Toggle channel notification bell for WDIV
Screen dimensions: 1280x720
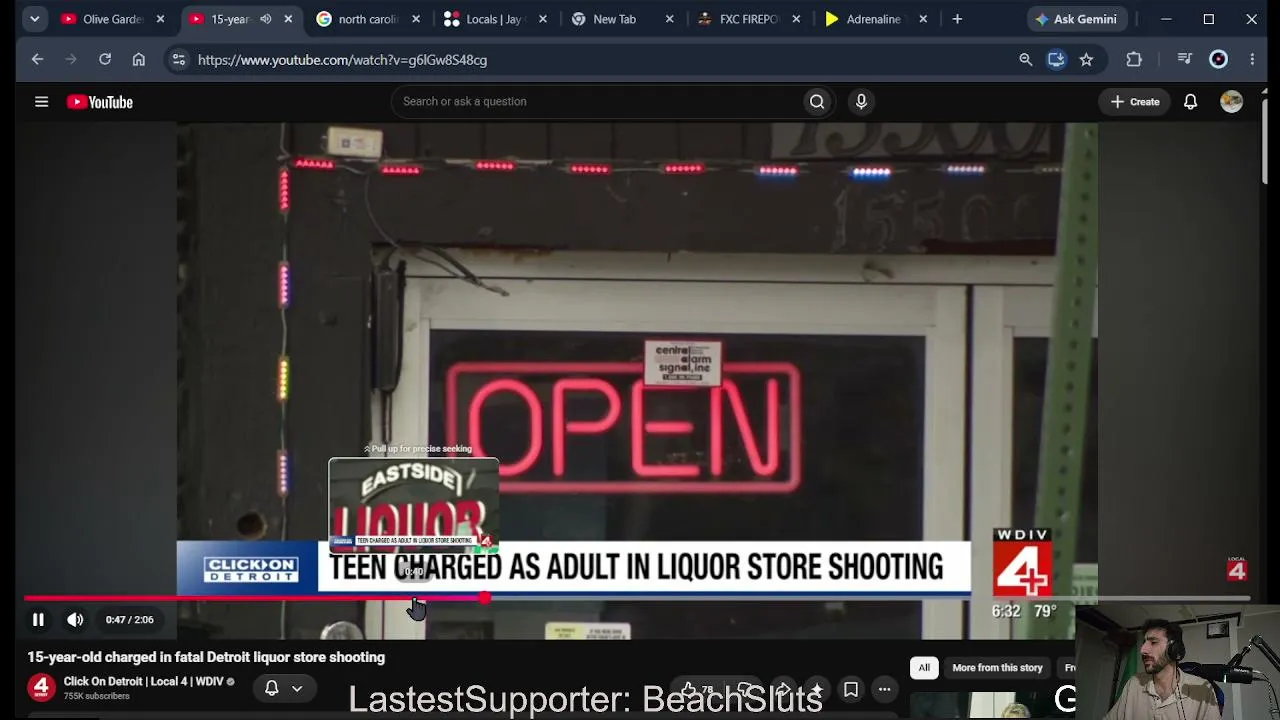coord(271,688)
